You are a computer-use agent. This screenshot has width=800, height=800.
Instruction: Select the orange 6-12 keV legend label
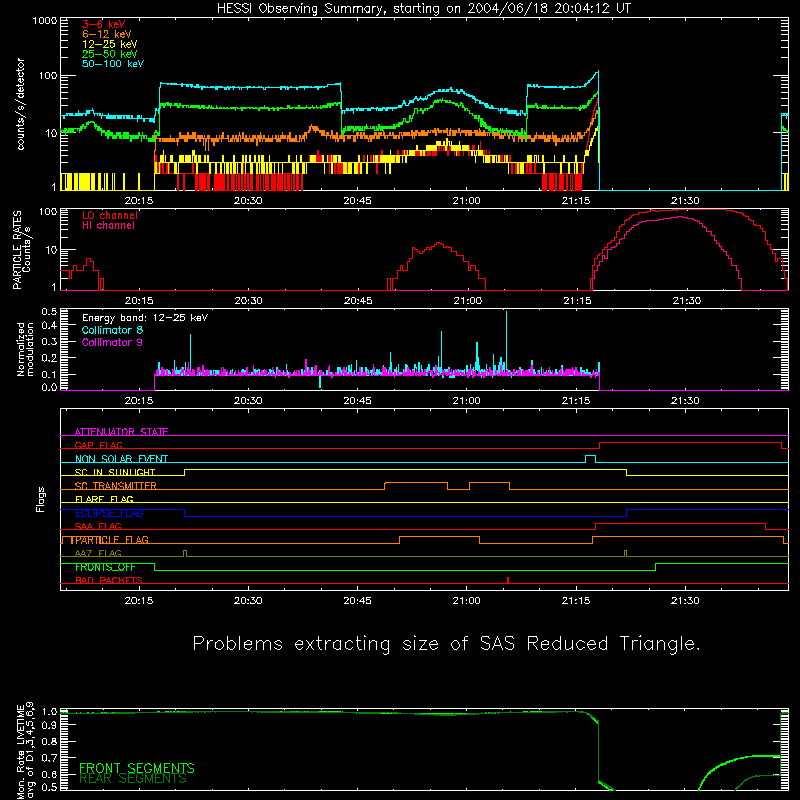tap(107, 34)
